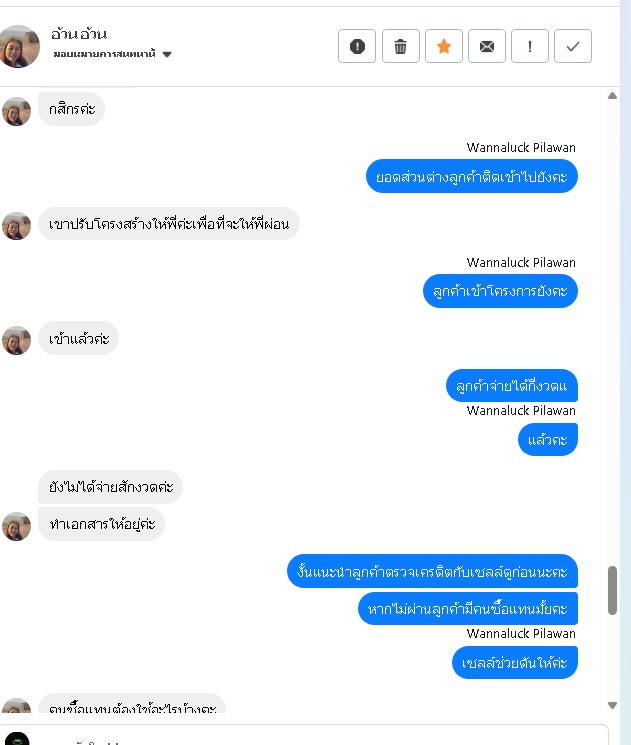Screen dimensions: 631x745
Task: Mark conversation unread with envelope icon
Action: (487, 46)
